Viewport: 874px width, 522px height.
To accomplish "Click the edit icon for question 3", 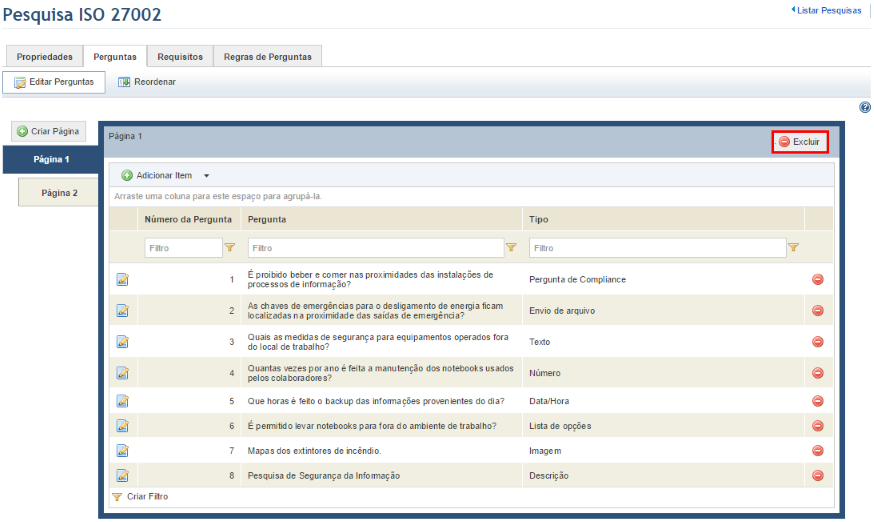I will coord(123,342).
